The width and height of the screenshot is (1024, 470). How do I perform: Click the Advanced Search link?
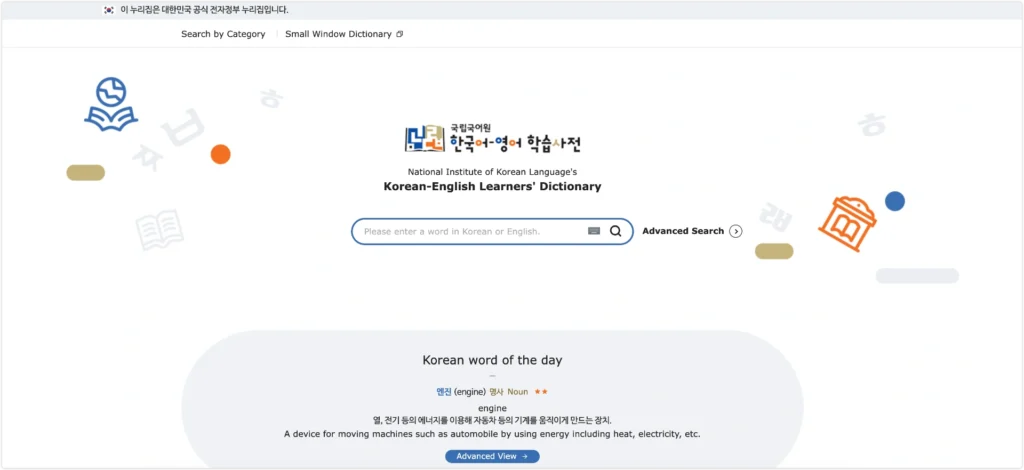tap(683, 231)
